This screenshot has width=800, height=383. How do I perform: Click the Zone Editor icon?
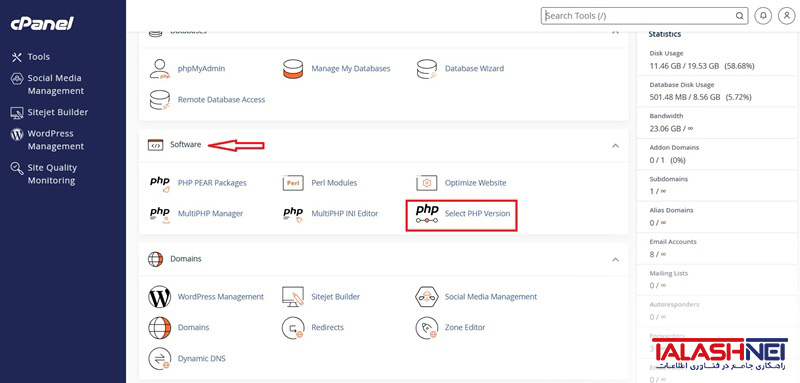pyautogui.click(x=427, y=327)
